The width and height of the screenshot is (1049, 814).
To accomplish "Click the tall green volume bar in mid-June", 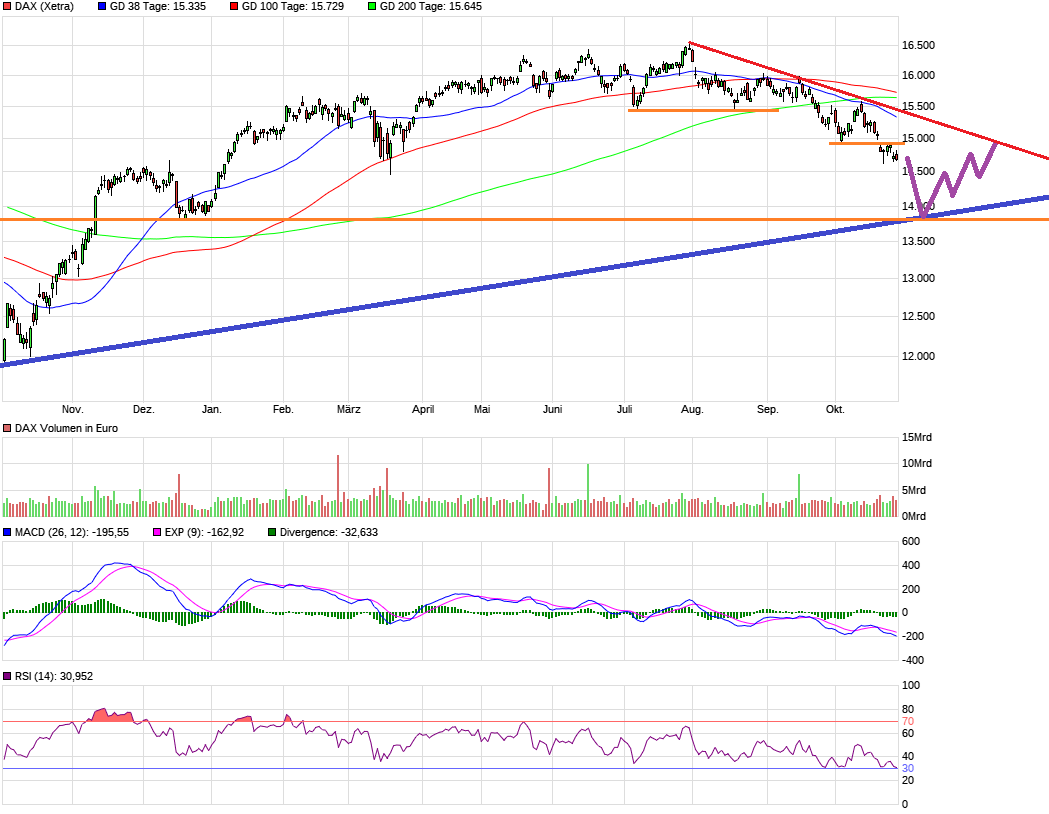I will pos(587,490).
